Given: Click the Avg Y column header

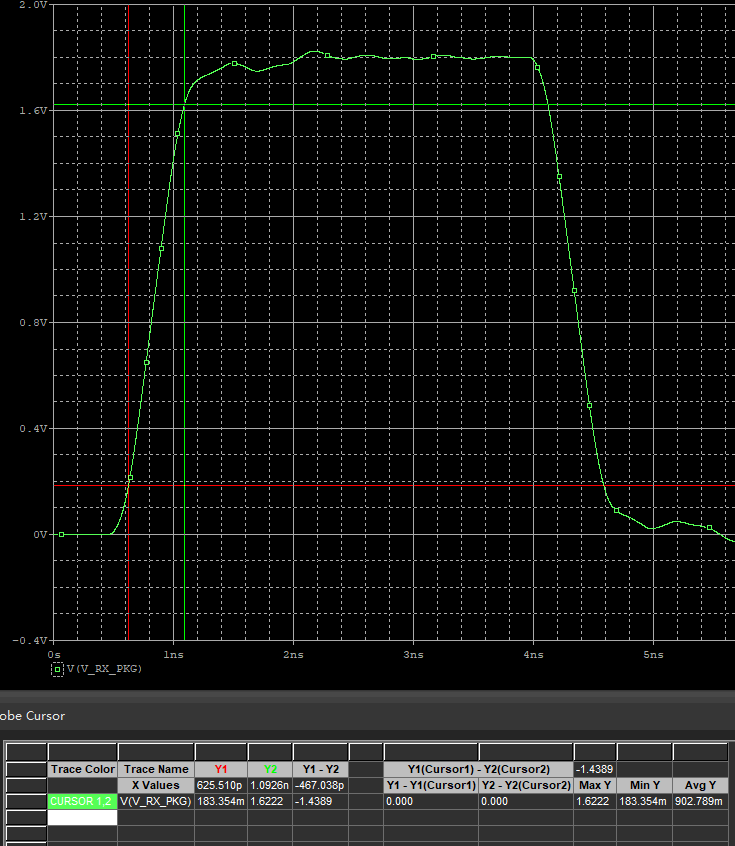Looking at the screenshot, I should coord(700,785).
